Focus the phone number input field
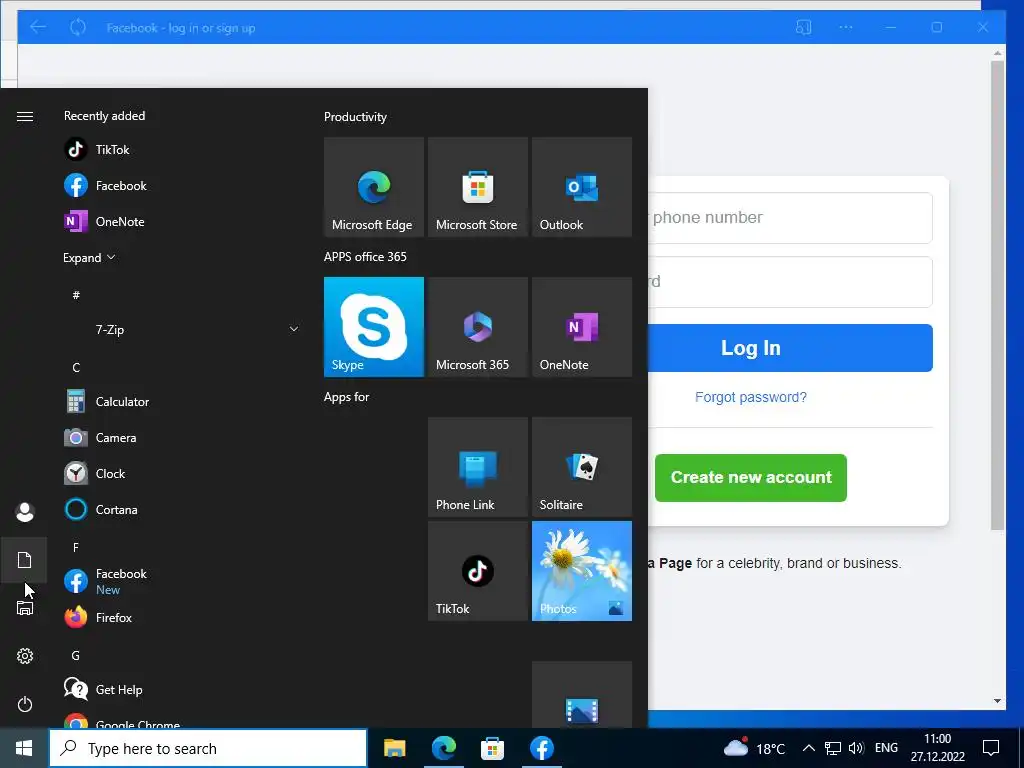This screenshot has width=1024, height=768. [x=790, y=217]
